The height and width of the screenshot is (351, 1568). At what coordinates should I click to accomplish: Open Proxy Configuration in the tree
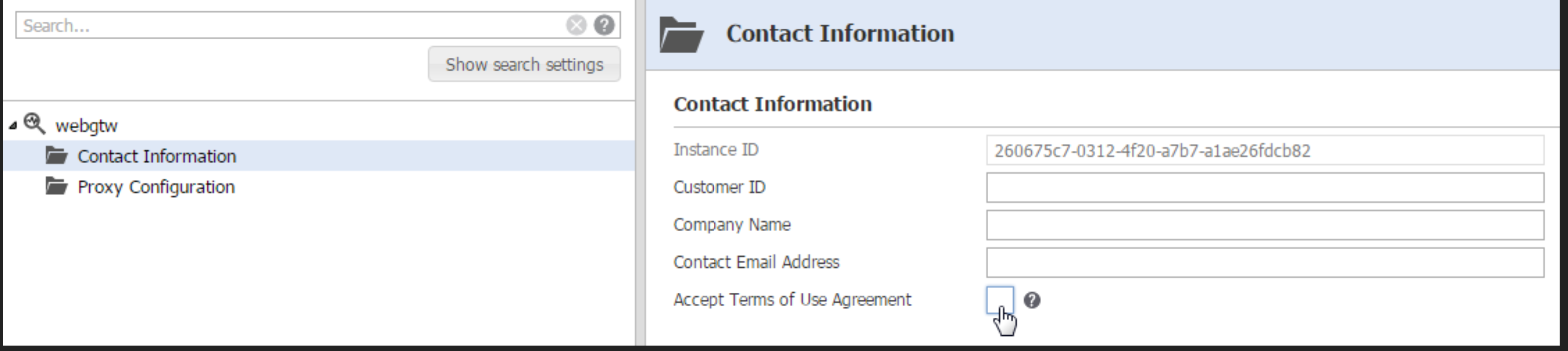[x=156, y=187]
